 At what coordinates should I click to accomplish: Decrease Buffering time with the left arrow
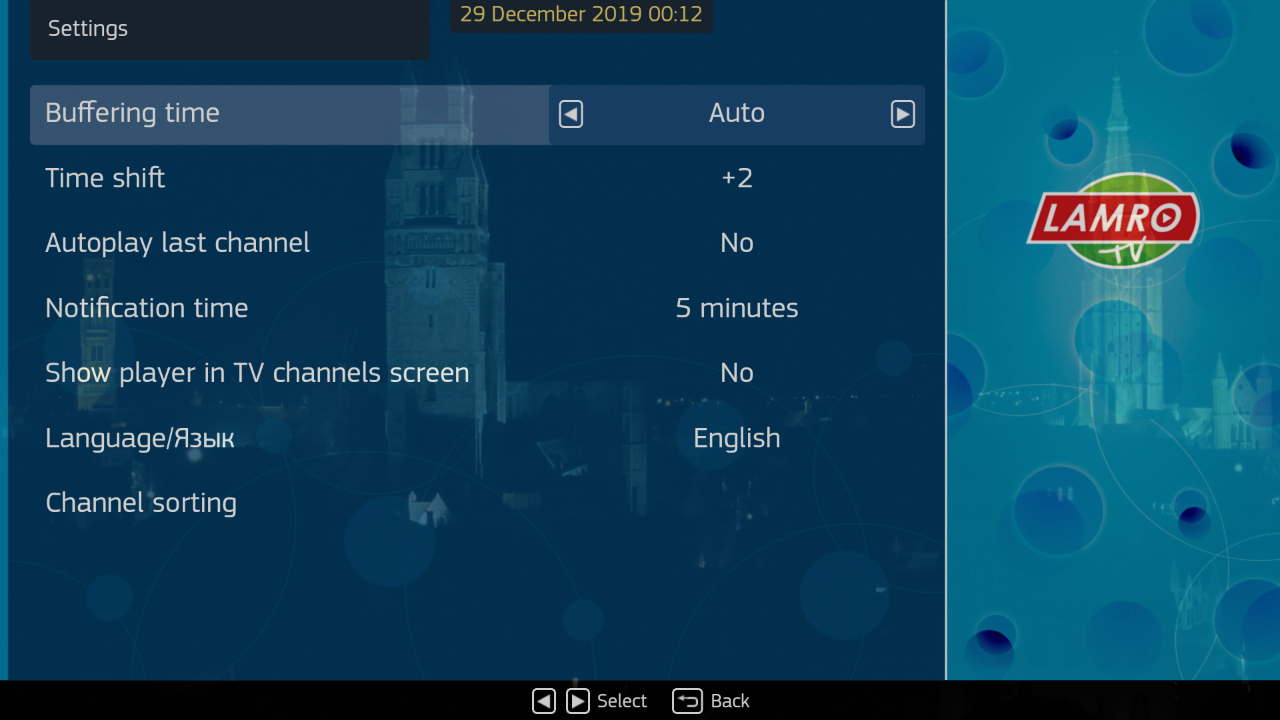570,115
